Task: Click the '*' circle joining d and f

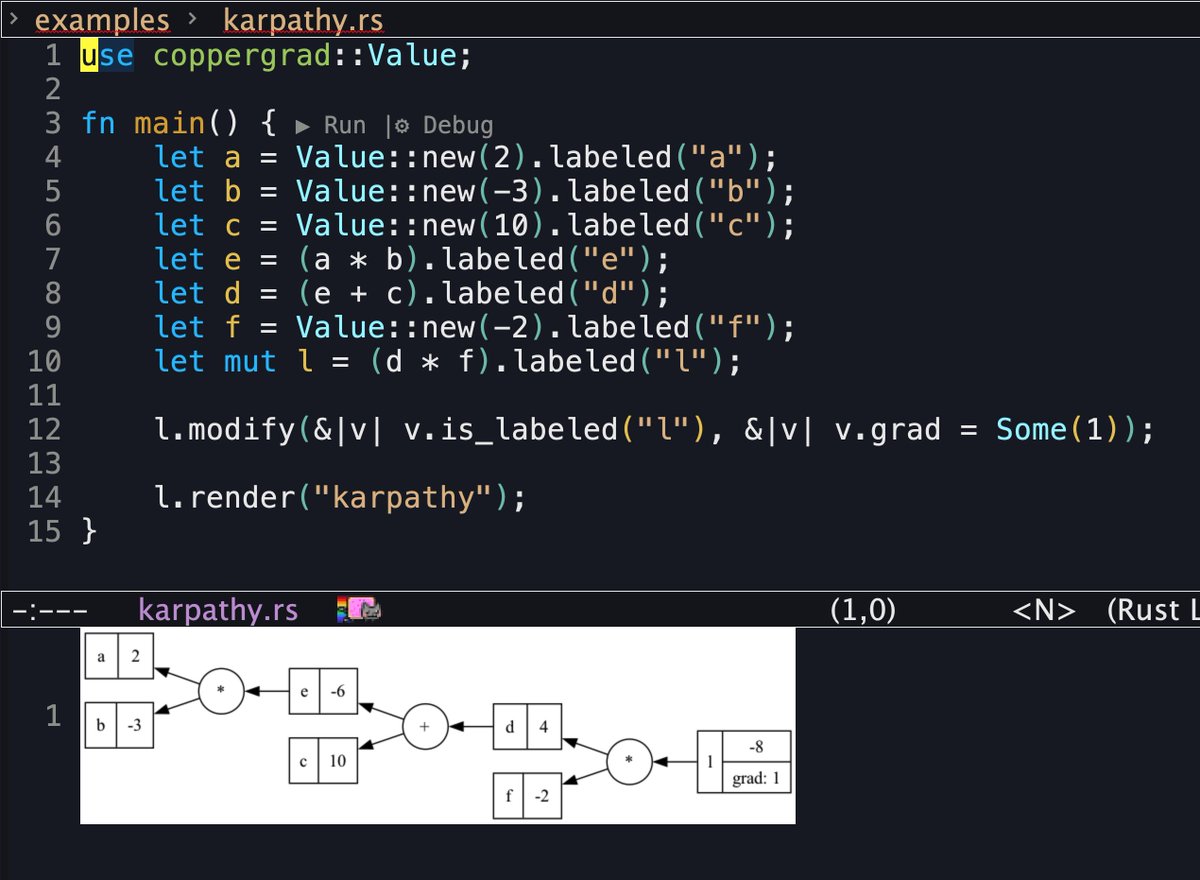Action: (x=630, y=762)
